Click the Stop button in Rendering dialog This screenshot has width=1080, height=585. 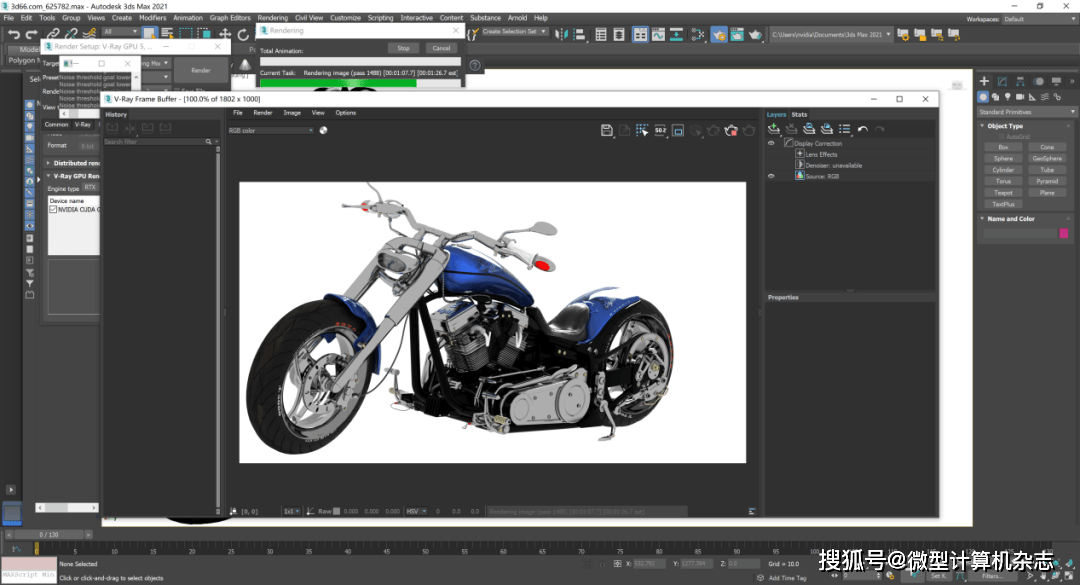[x=403, y=48]
